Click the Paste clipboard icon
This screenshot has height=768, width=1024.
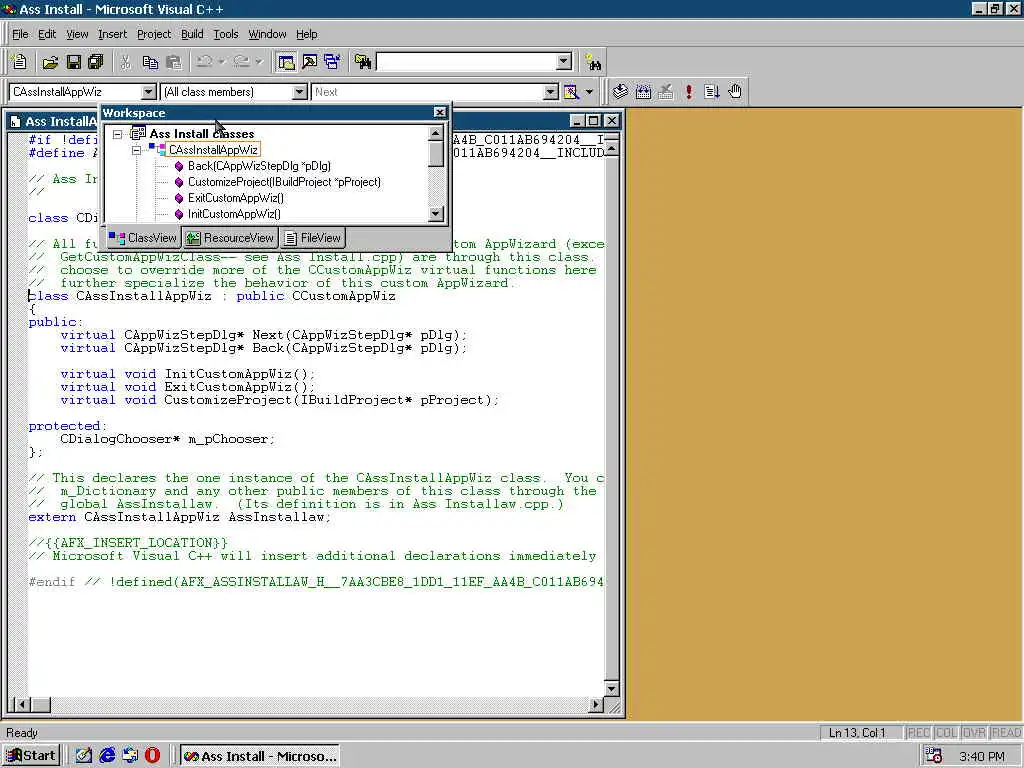click(x=174, y=62)
